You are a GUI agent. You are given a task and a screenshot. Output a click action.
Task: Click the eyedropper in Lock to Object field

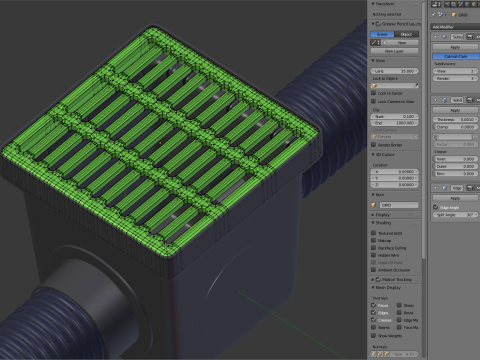click(416, 85)
